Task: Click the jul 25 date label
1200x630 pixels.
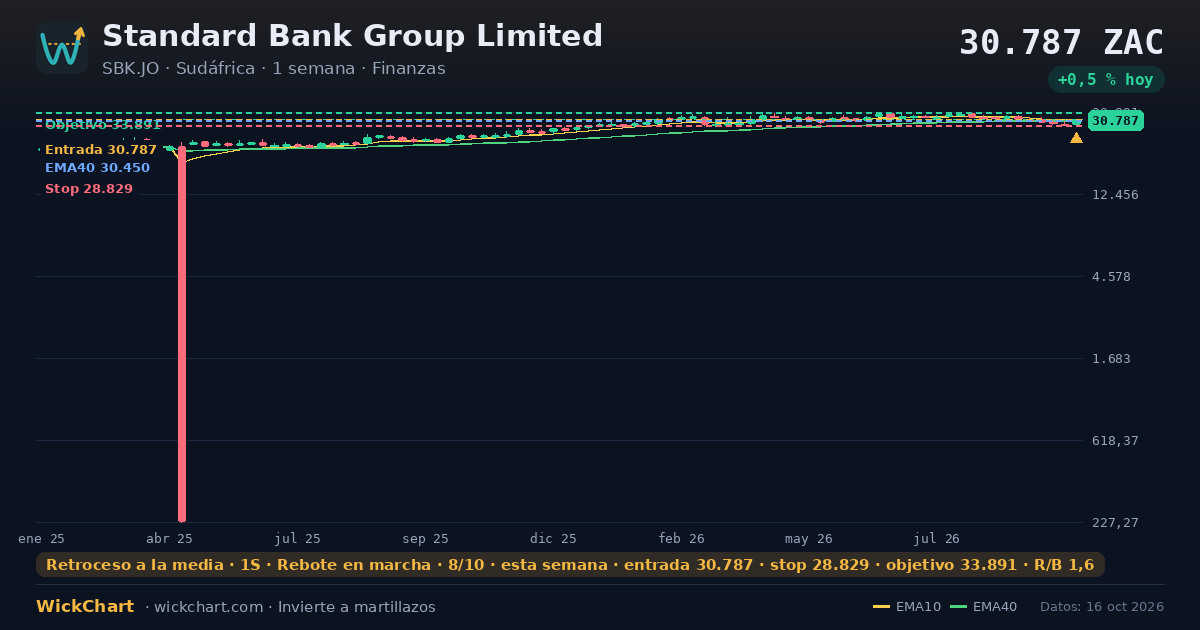Action: (x=298, y=539)
